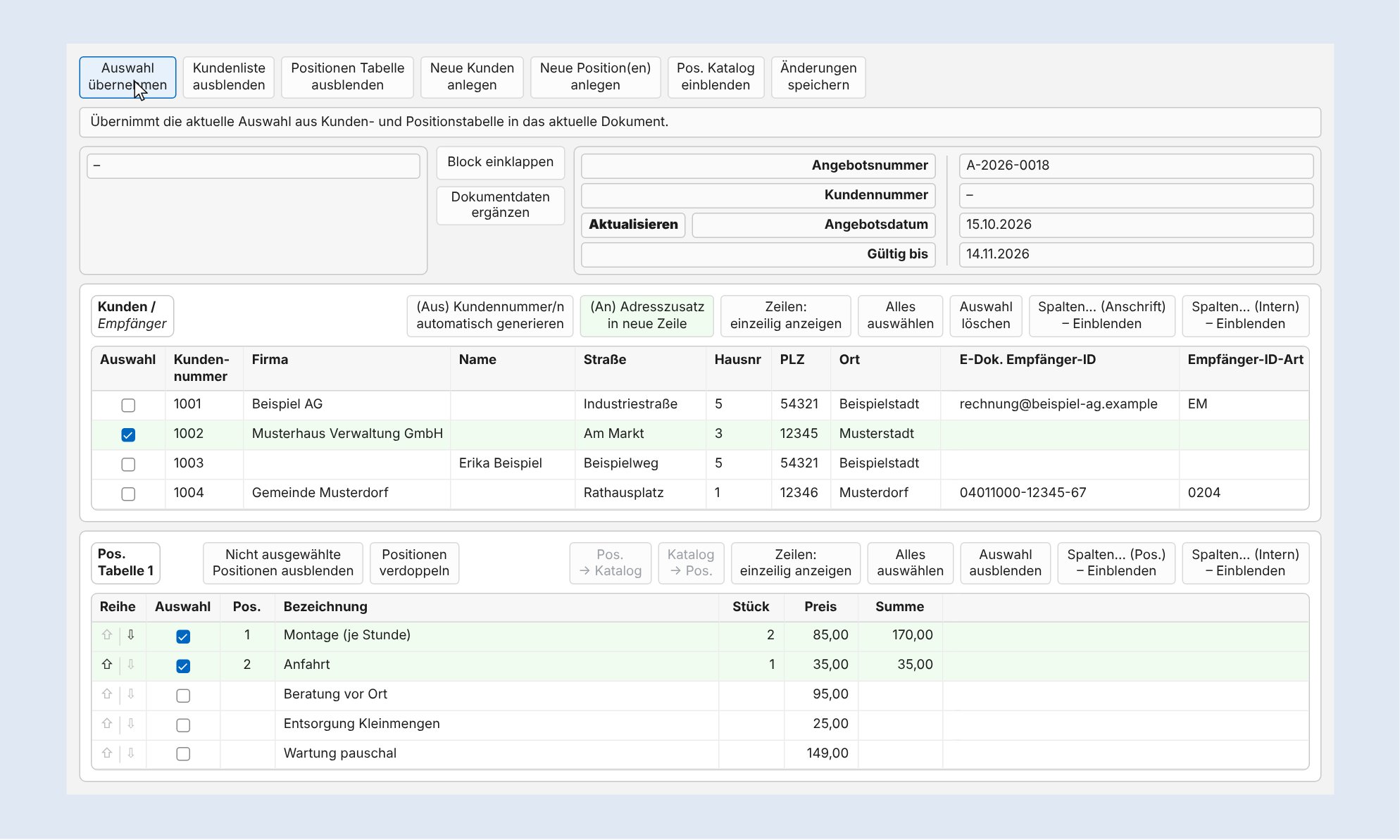This screenshot has height=840, width=1400.
Task: Hide the Positionen Tabelle
Action: coord(348,77)
